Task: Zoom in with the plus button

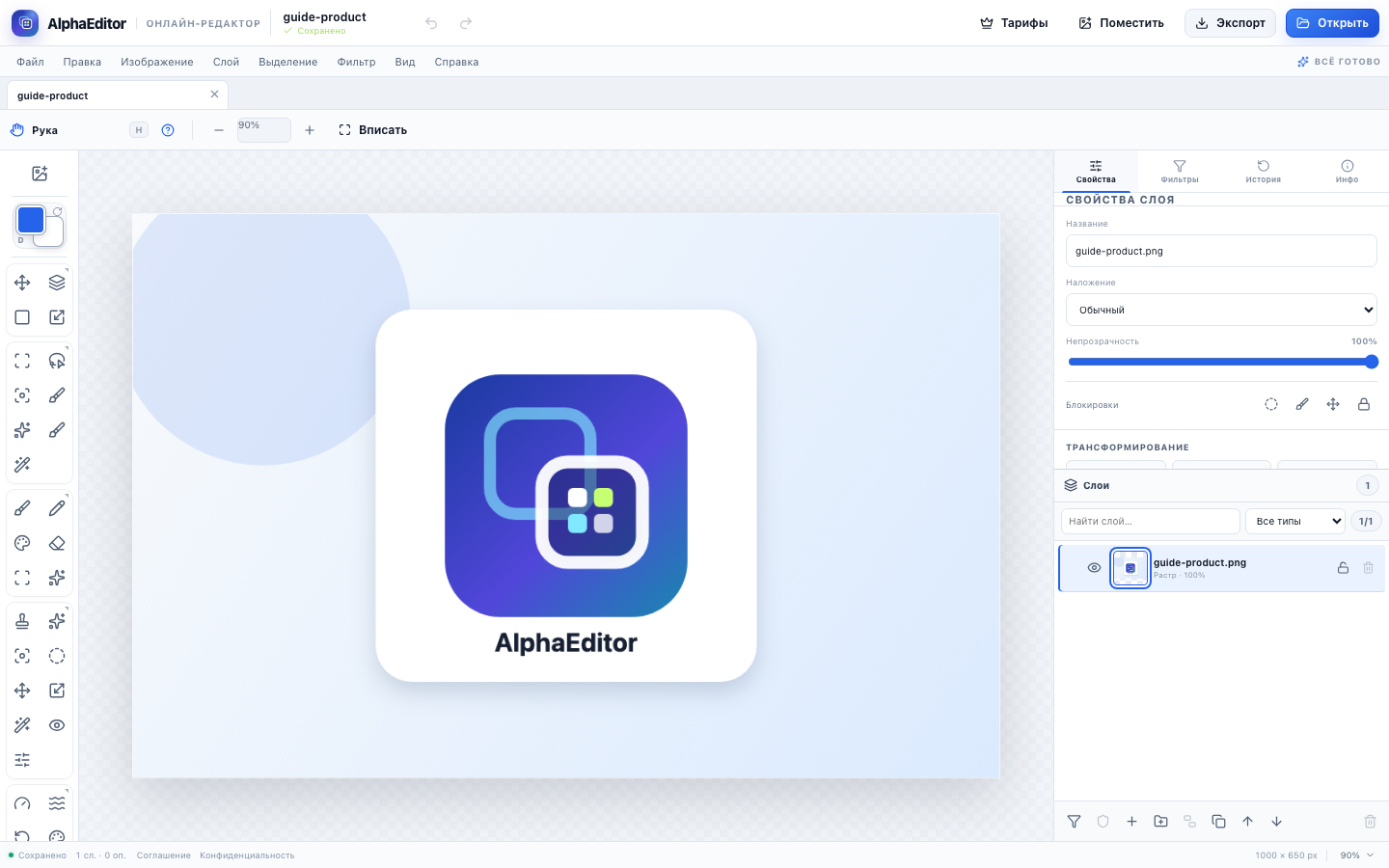Action: coord(310,130)
